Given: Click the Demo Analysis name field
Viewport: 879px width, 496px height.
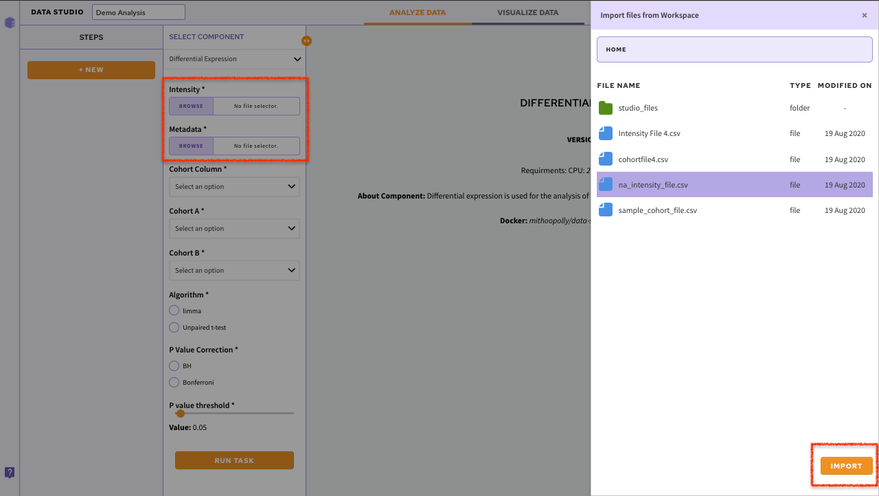Looking at the screenshot, I should click(x=138, y=12).
